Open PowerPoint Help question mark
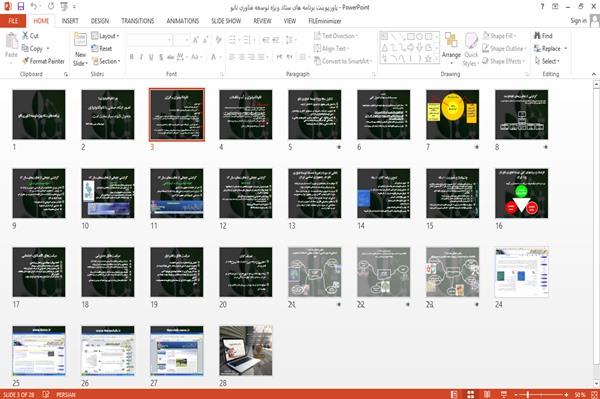The image size is (600, 399). [542, 7]
